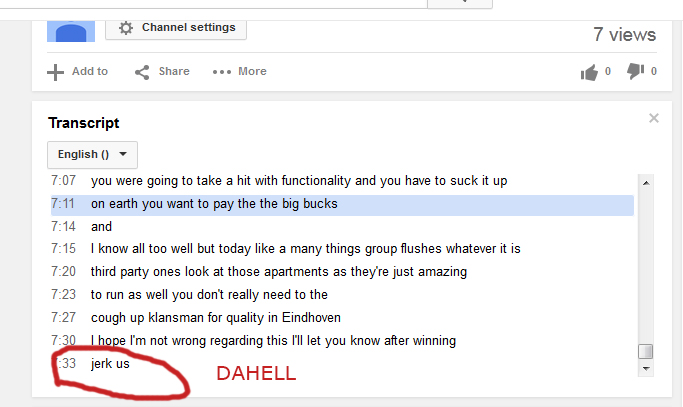This screenshot has width=683, height=407.
Task: Click the thumbs down dislike icon
Action: point(634,71)
